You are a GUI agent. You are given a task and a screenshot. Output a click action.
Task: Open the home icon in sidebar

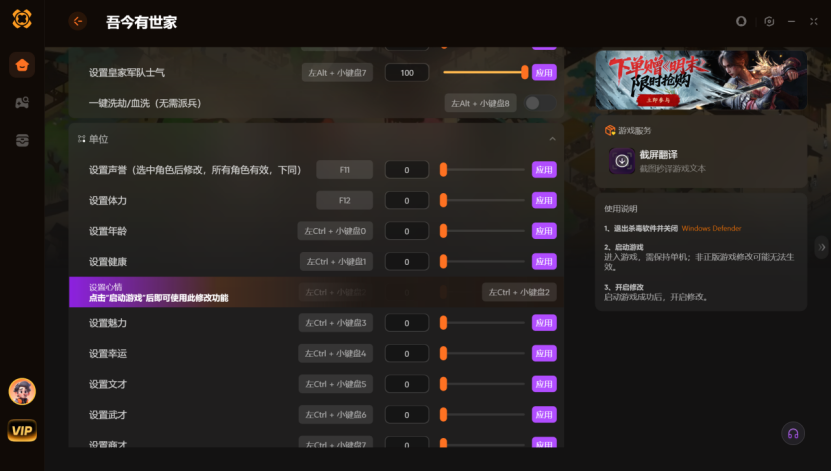pos(22,65)
